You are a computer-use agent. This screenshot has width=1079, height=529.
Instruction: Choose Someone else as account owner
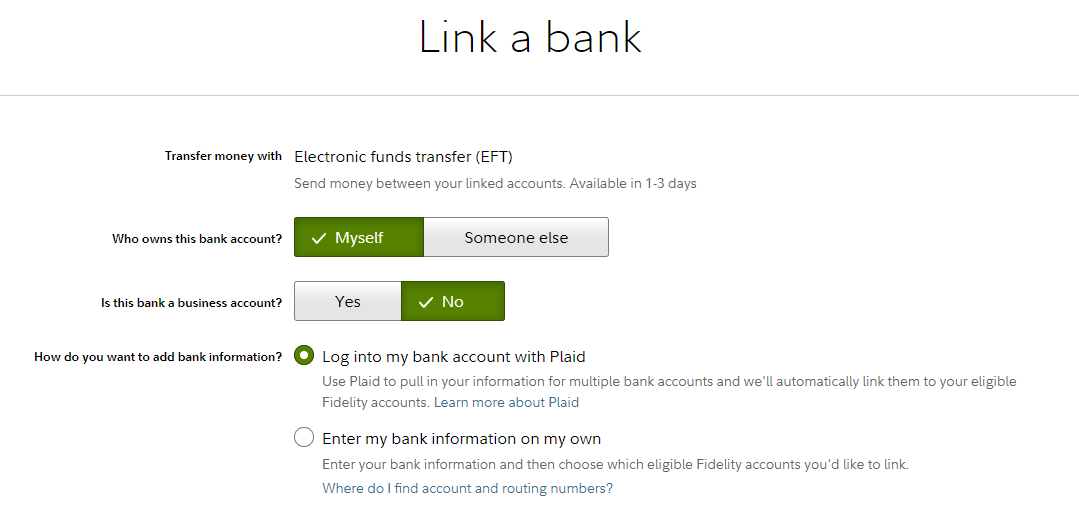click(516, 238)
